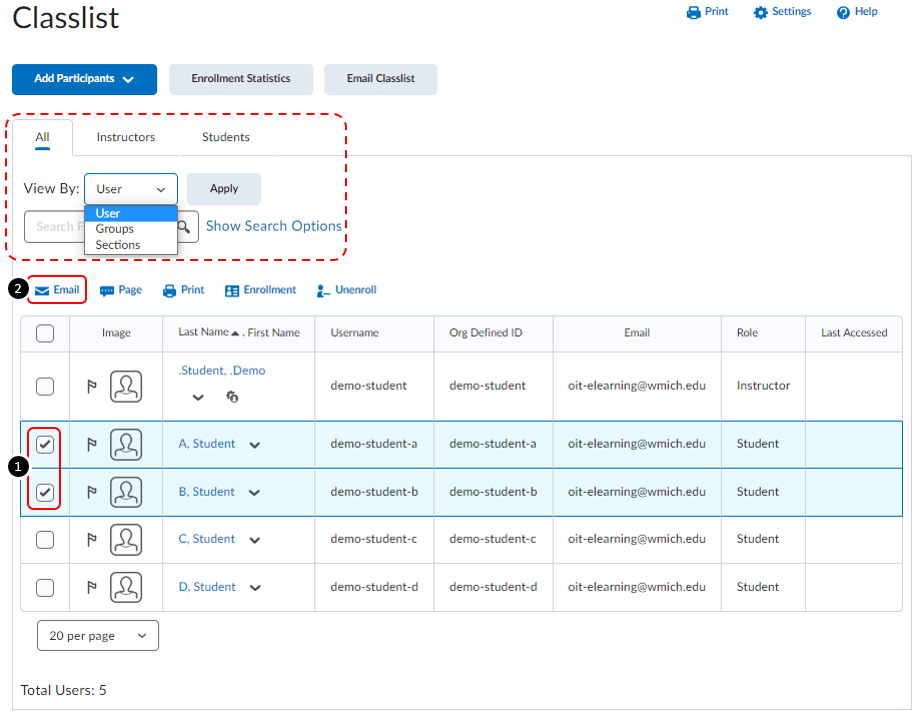Click the Unenroll icon above the table
Image resolution: width=918 pixels, height=715 pixels.
point(323,291)
